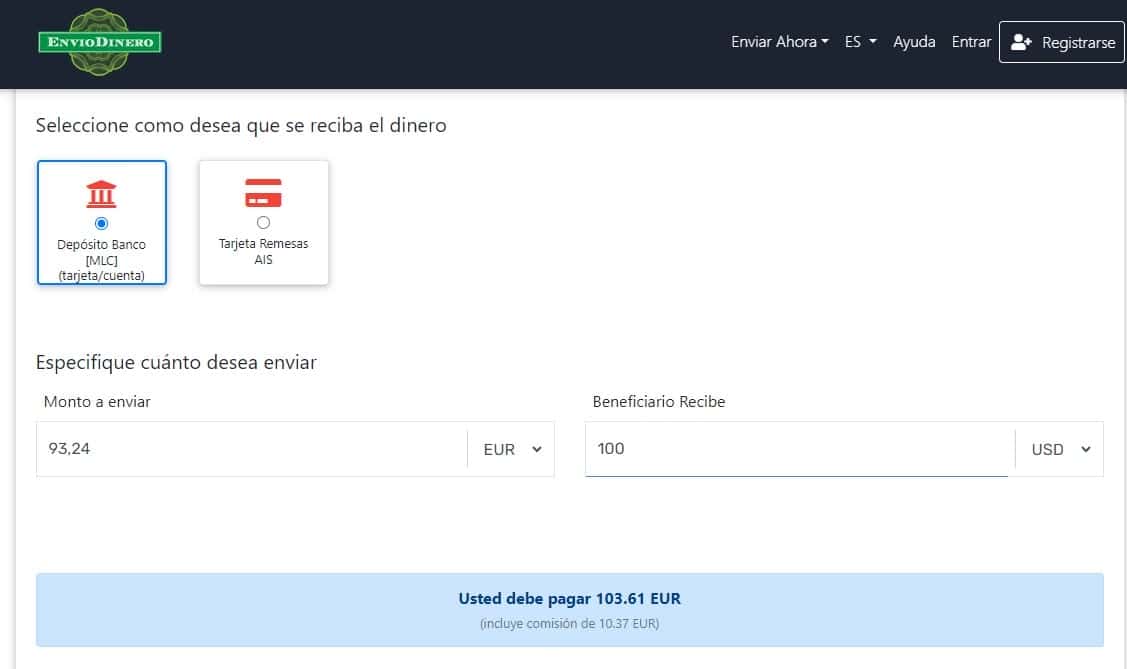Click the chevron arrow next to EUR
This screenshot has width=1127, height=669.
[x=537, y=449]
